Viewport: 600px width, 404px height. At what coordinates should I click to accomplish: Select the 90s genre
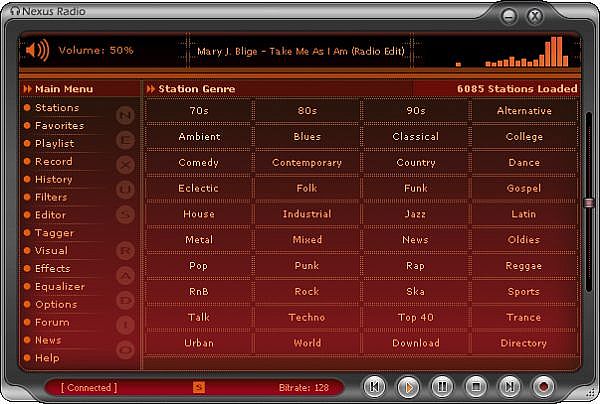[x=416, y=111]
